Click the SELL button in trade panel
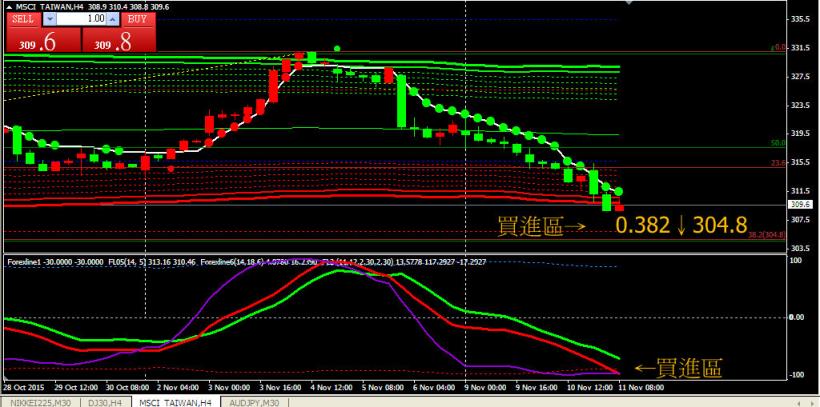This screenshot has height=407, width=820. point(23,19)
